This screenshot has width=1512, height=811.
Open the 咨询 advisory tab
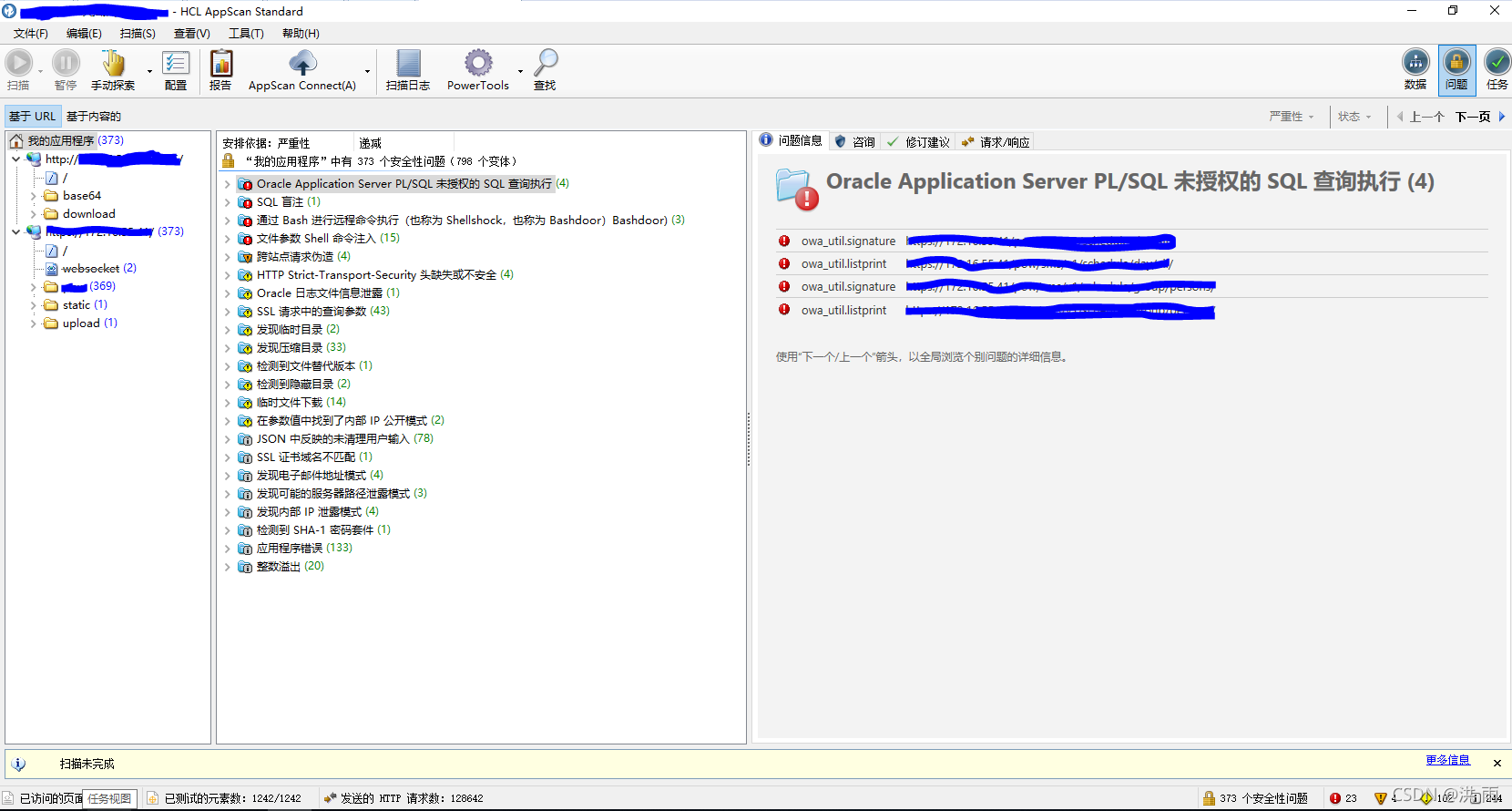(x=854, y=142)
